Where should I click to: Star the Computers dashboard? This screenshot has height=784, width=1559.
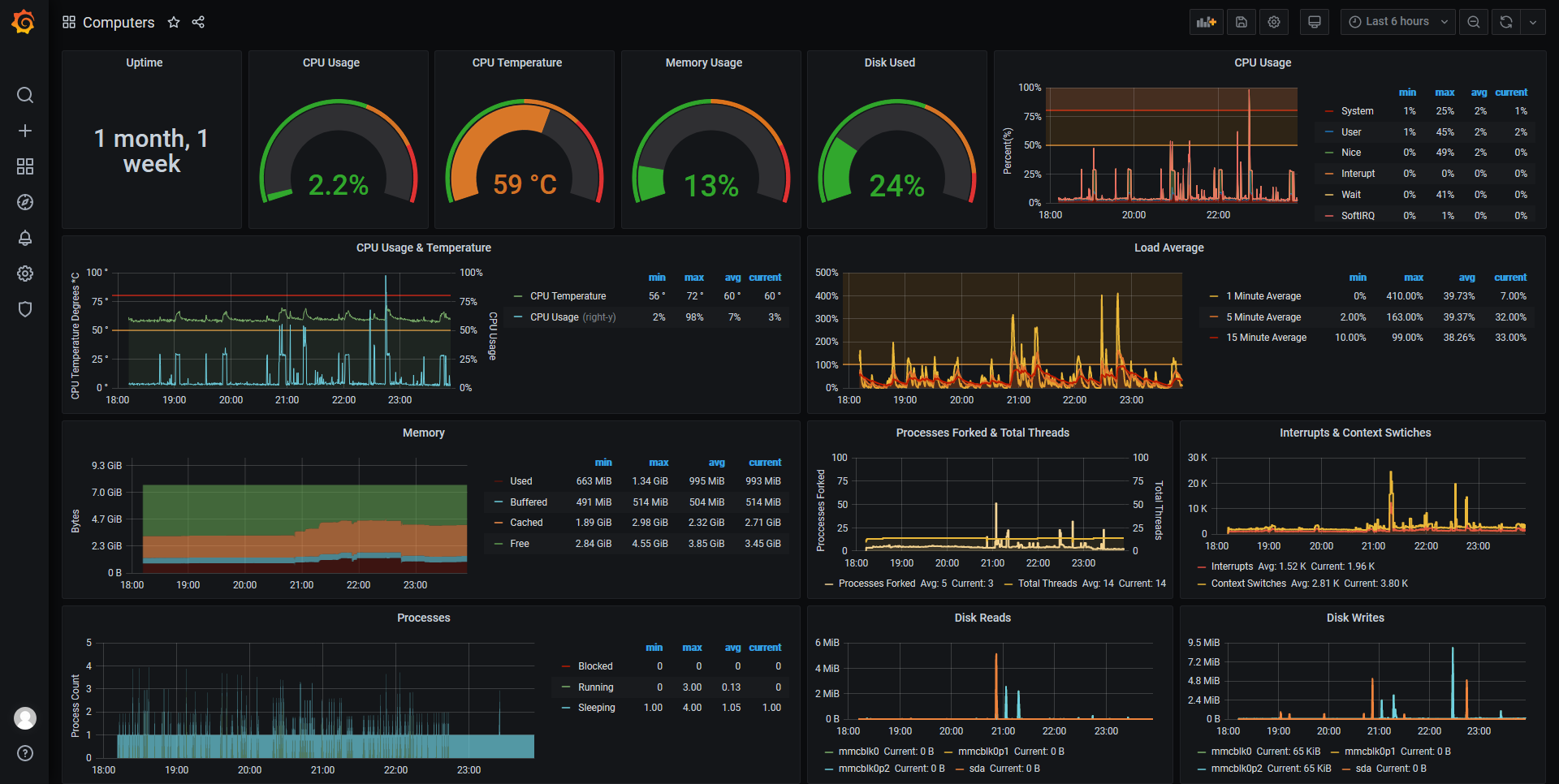tap(174, 22)
